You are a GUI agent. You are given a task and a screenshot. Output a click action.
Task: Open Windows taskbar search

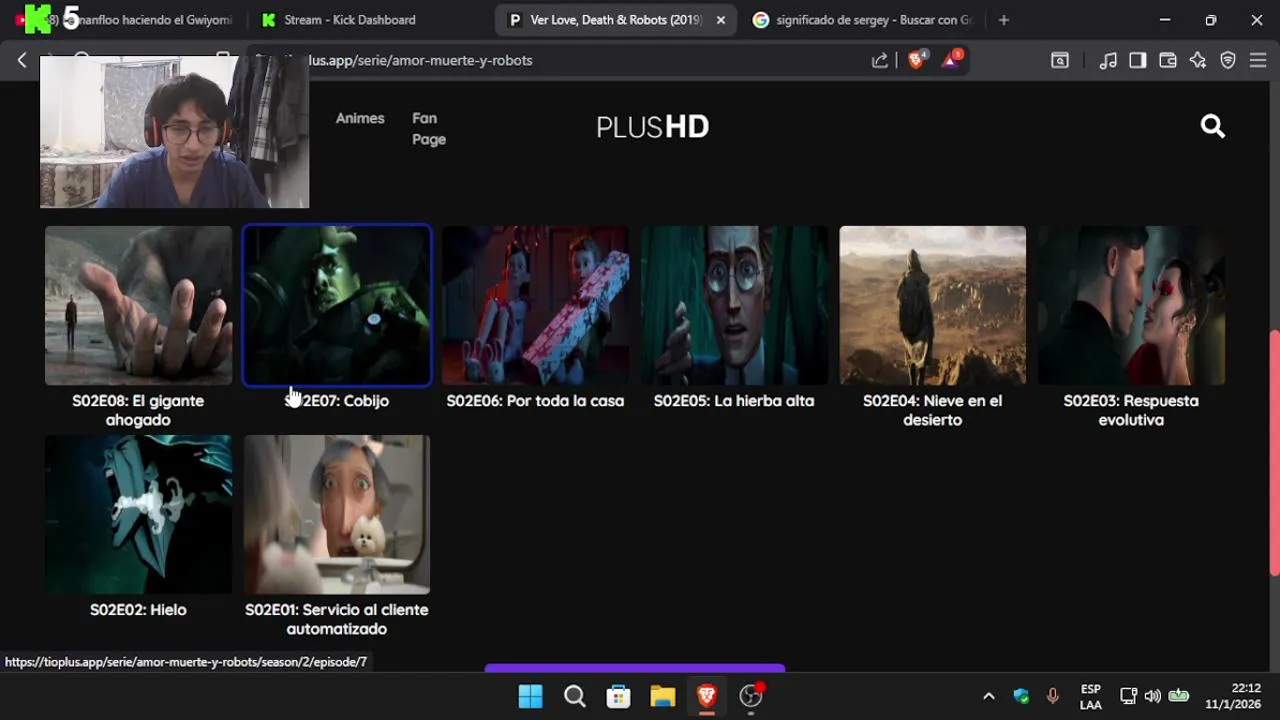click(x=575, y=696)
